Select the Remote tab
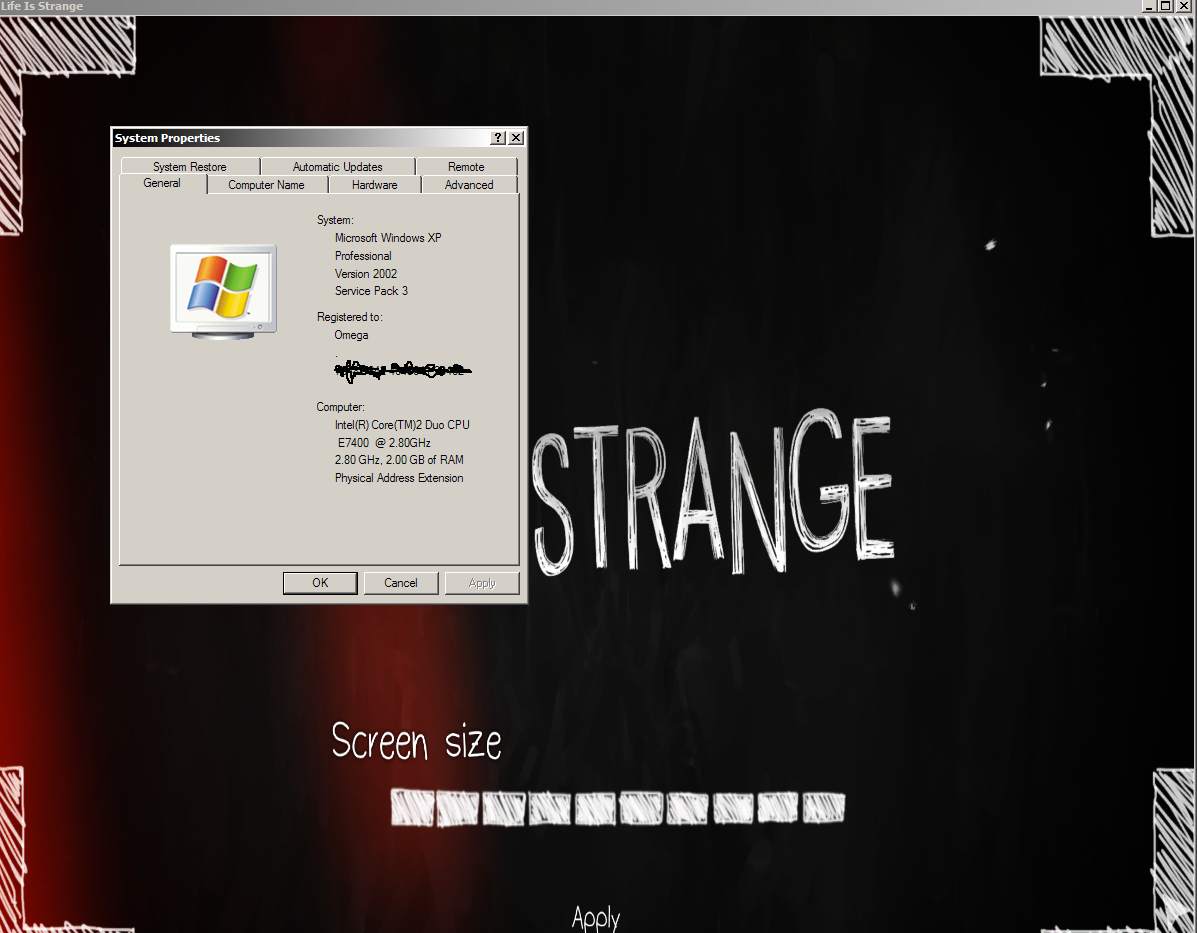Image resolution: width=1197 pixels, height=933 pixels. click(x=466, y=166)
